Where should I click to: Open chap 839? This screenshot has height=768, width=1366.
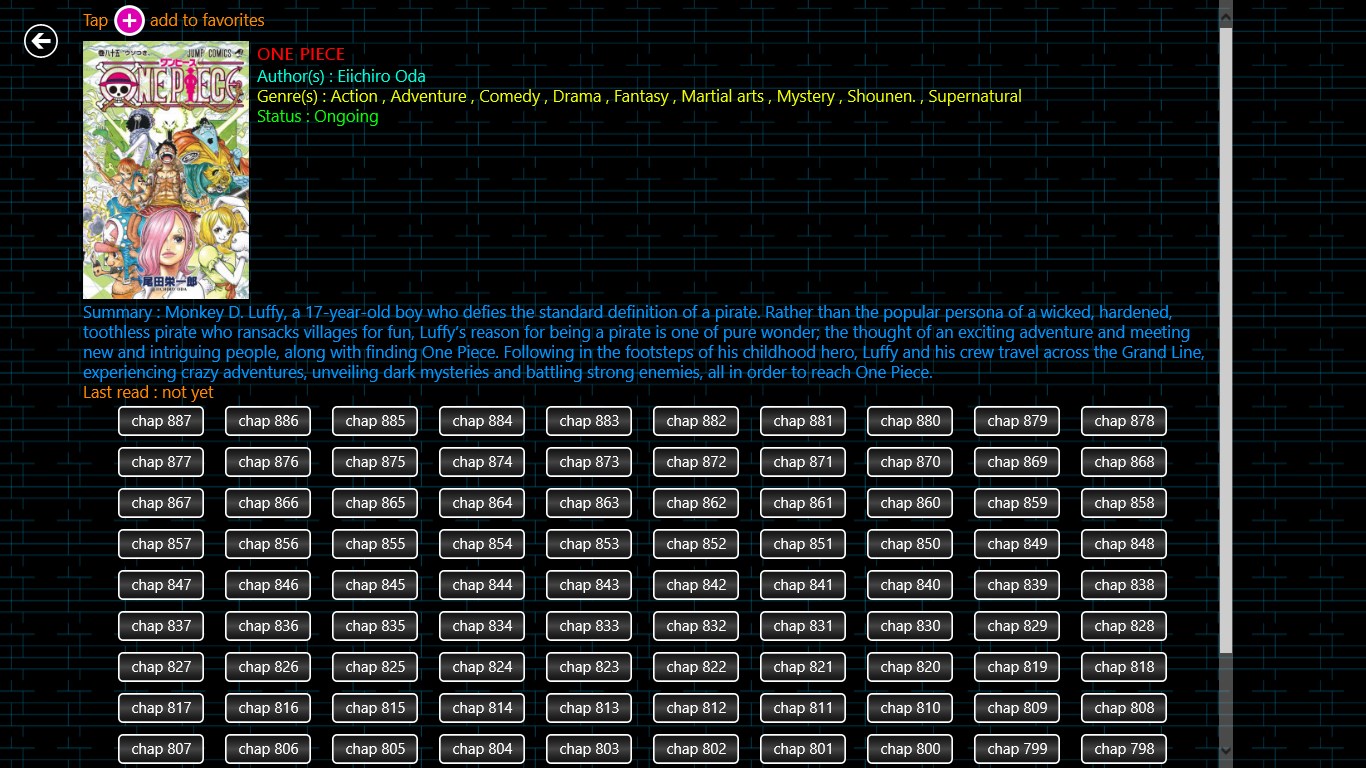click(1017, 585)
